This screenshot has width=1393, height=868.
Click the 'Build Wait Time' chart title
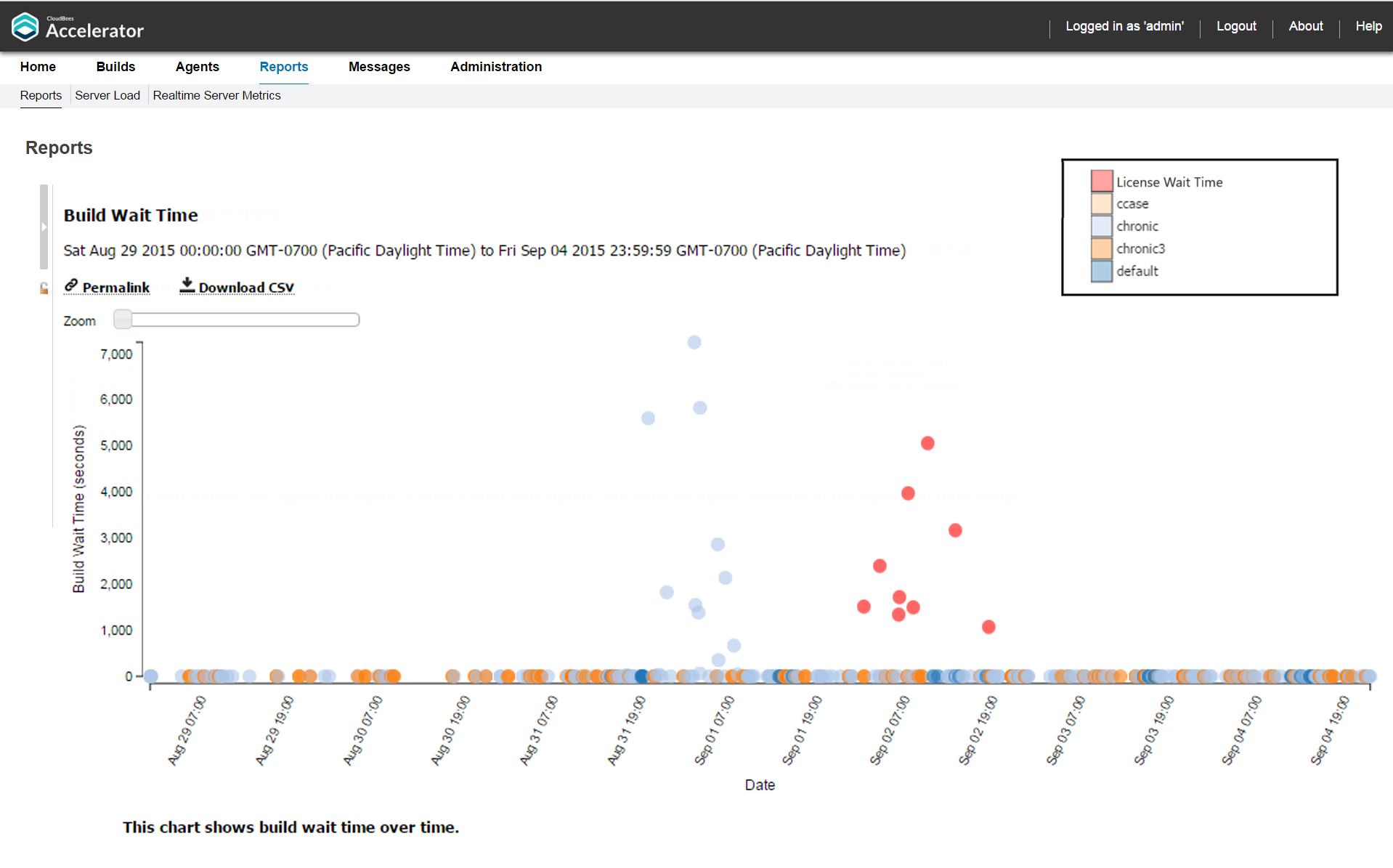point(131,215)
